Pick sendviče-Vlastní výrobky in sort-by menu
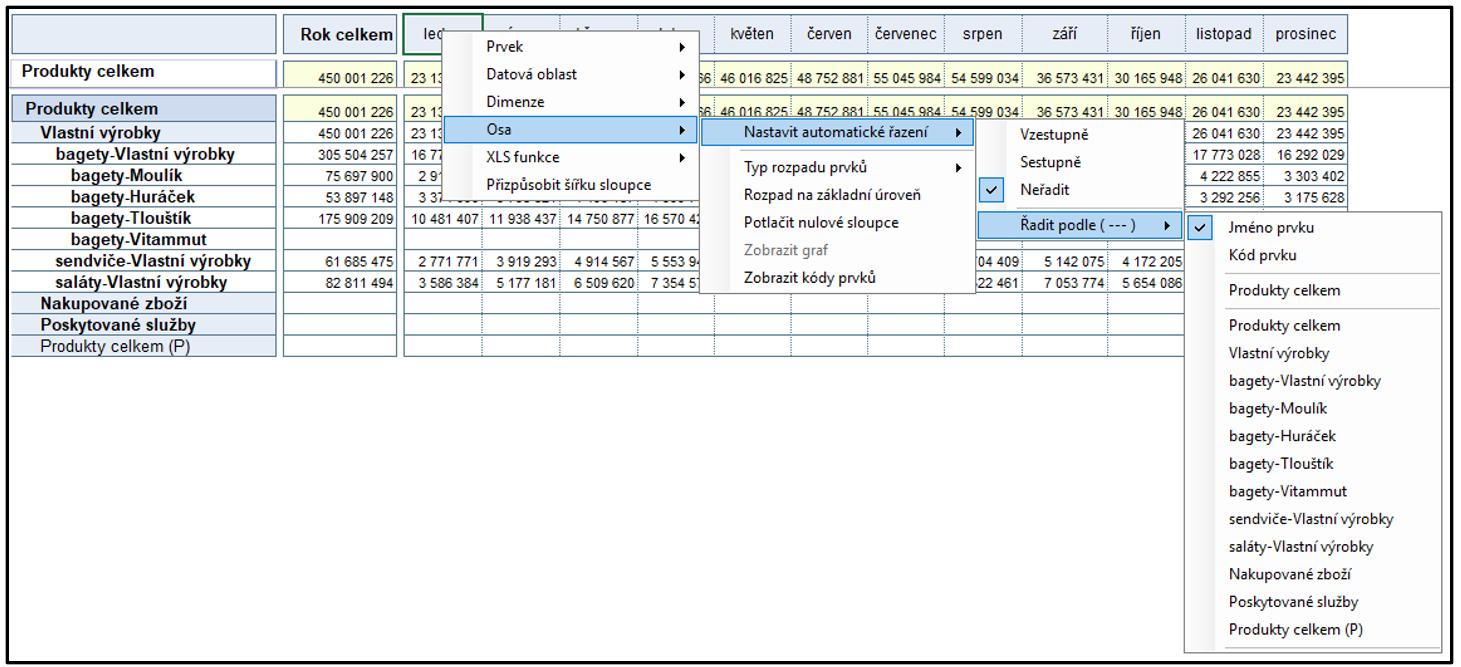Image resolution: width=1461 pixels, height=667 pixels. [x=1313, y=519]
